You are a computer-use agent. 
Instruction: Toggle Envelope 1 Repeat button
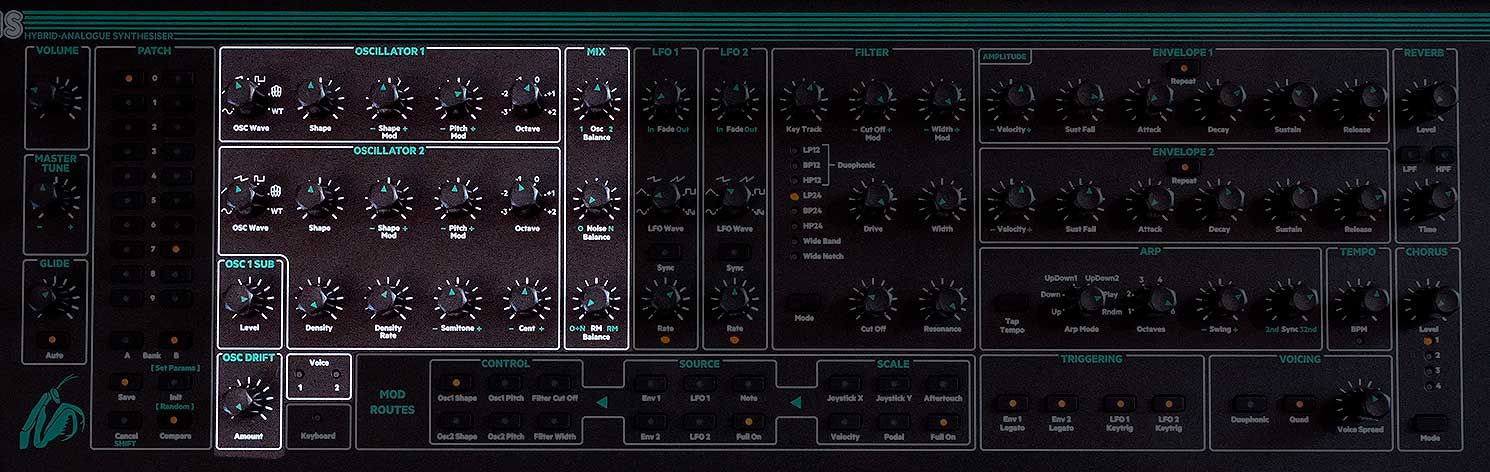click(x=1184, y=66)
